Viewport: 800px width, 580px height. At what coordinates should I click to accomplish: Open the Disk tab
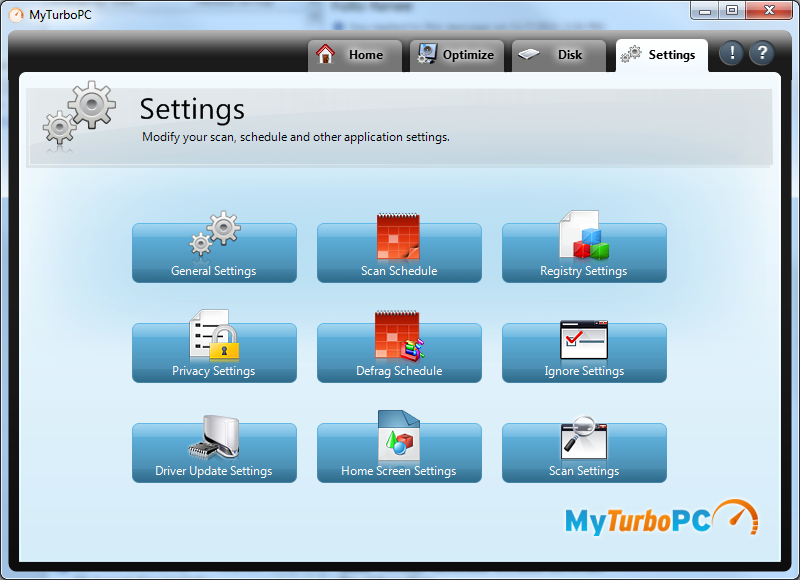tap(559, 55)
